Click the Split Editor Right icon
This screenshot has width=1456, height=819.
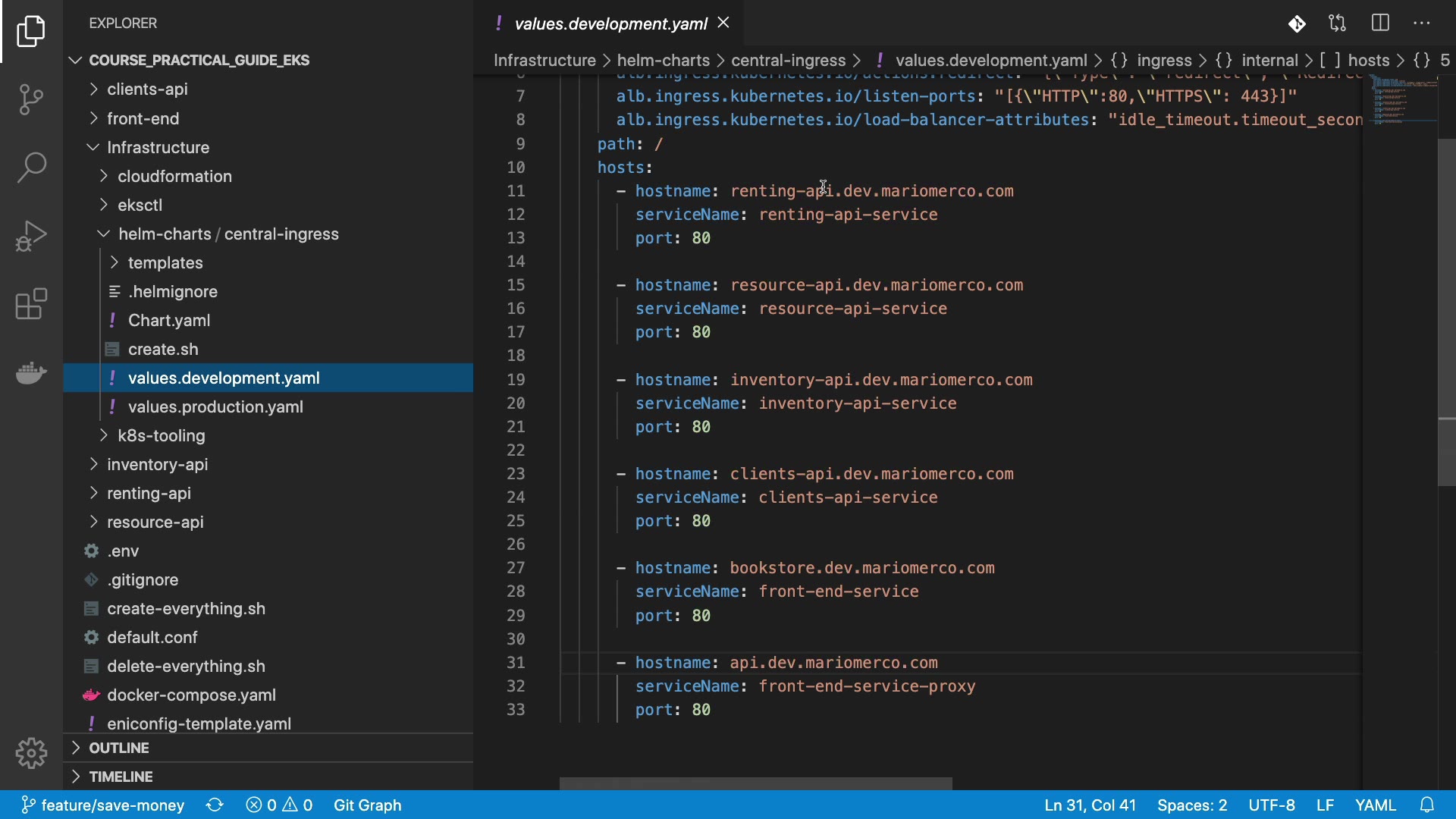[1380, 24]
